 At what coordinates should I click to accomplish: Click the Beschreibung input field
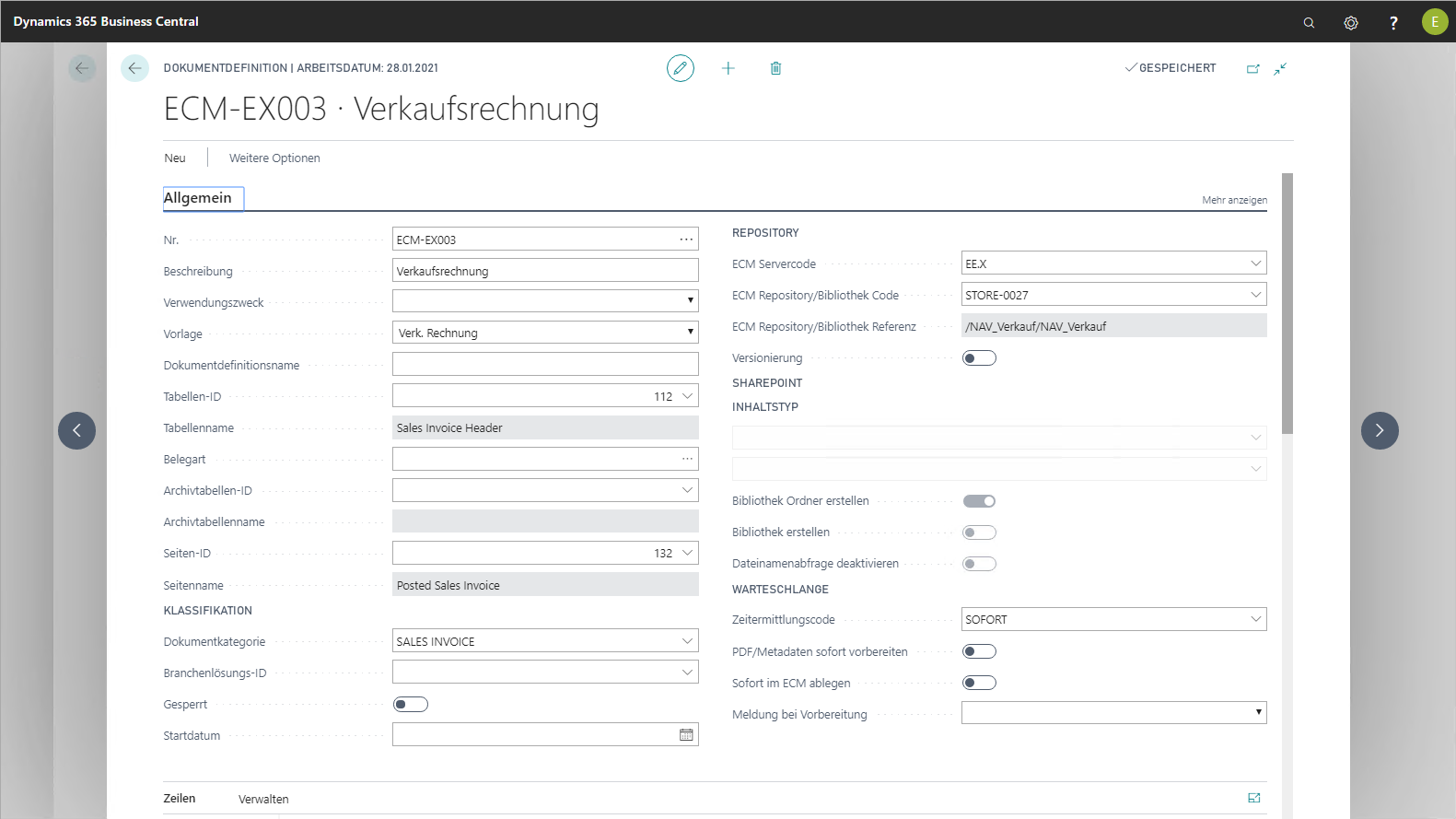tap(545, 271)
